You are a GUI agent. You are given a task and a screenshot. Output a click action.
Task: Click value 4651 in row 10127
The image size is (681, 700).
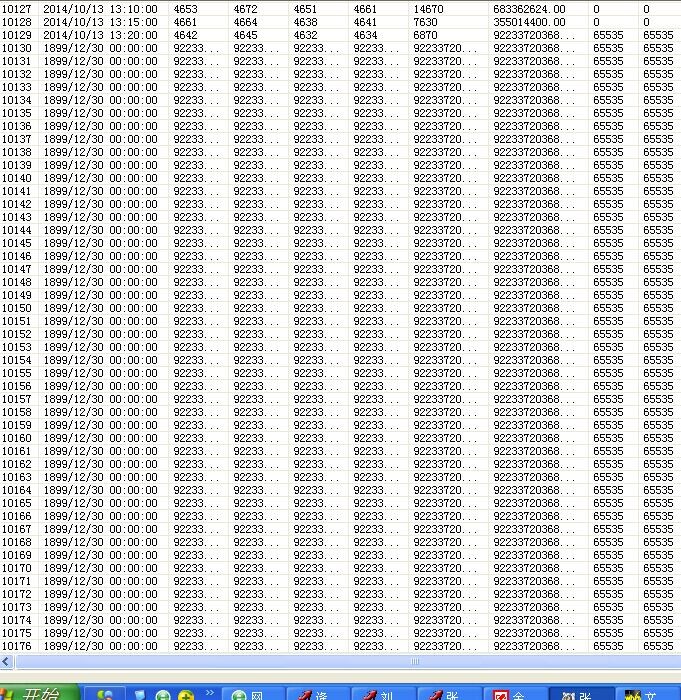pyautogui.click(x=305, y=9)
